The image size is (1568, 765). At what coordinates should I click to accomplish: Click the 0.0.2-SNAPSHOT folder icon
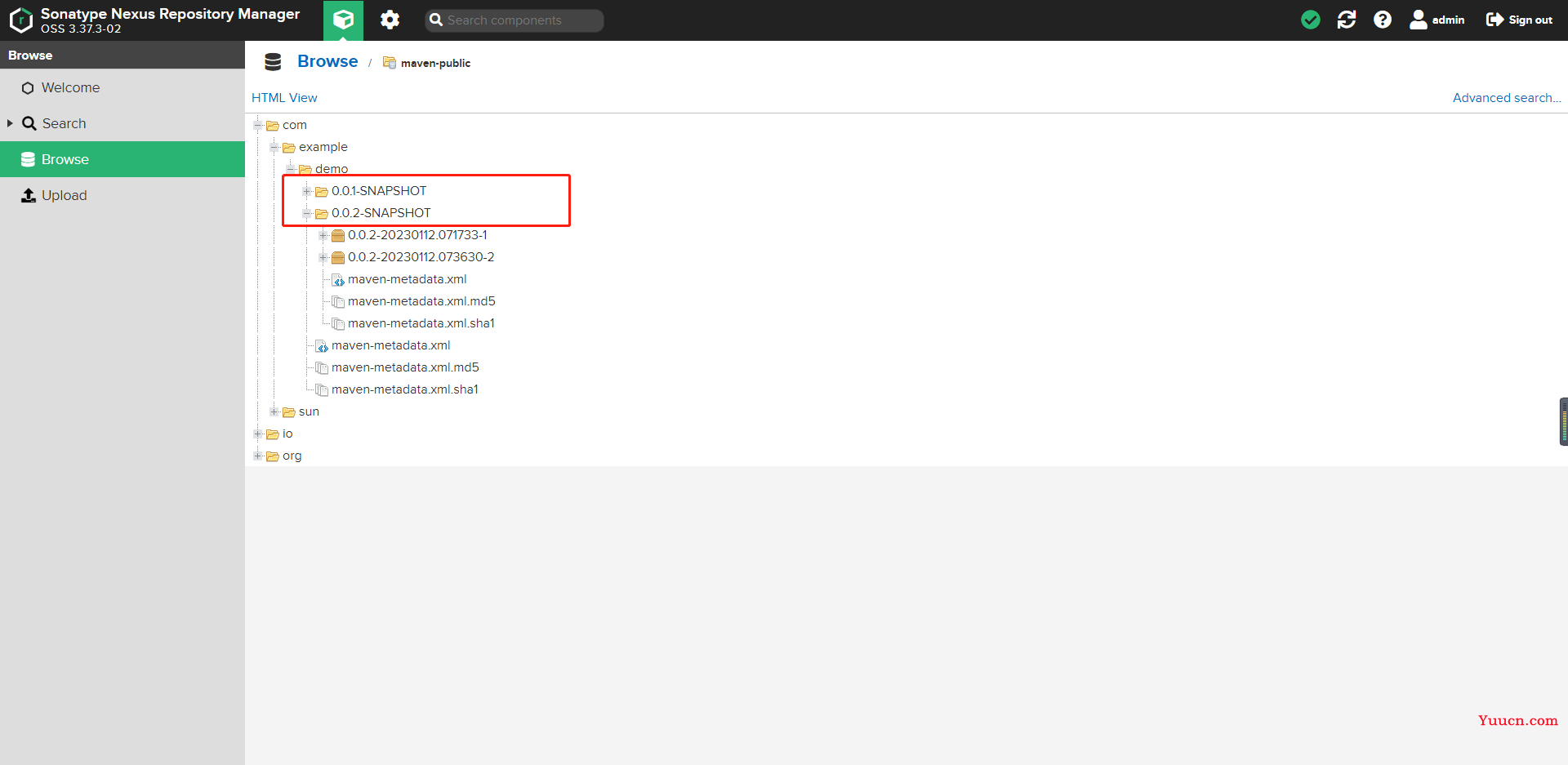tap(322, 214)
